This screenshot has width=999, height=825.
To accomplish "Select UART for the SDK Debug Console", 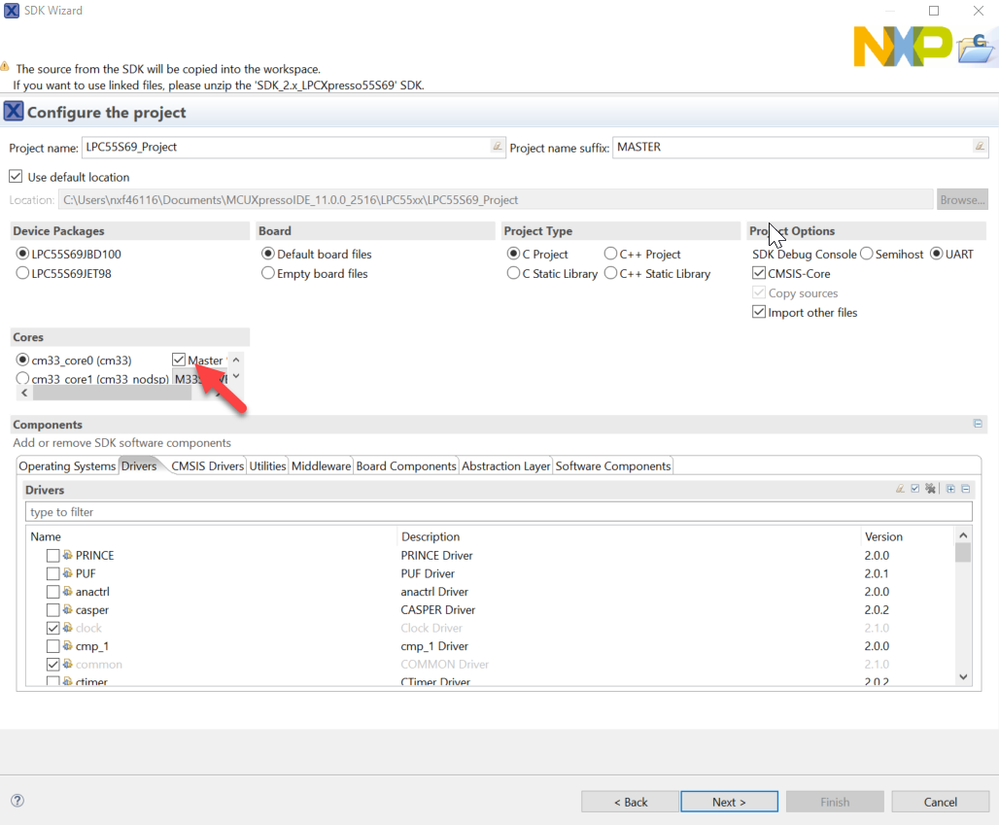I will pyautogui.click(x=937, y=254).
